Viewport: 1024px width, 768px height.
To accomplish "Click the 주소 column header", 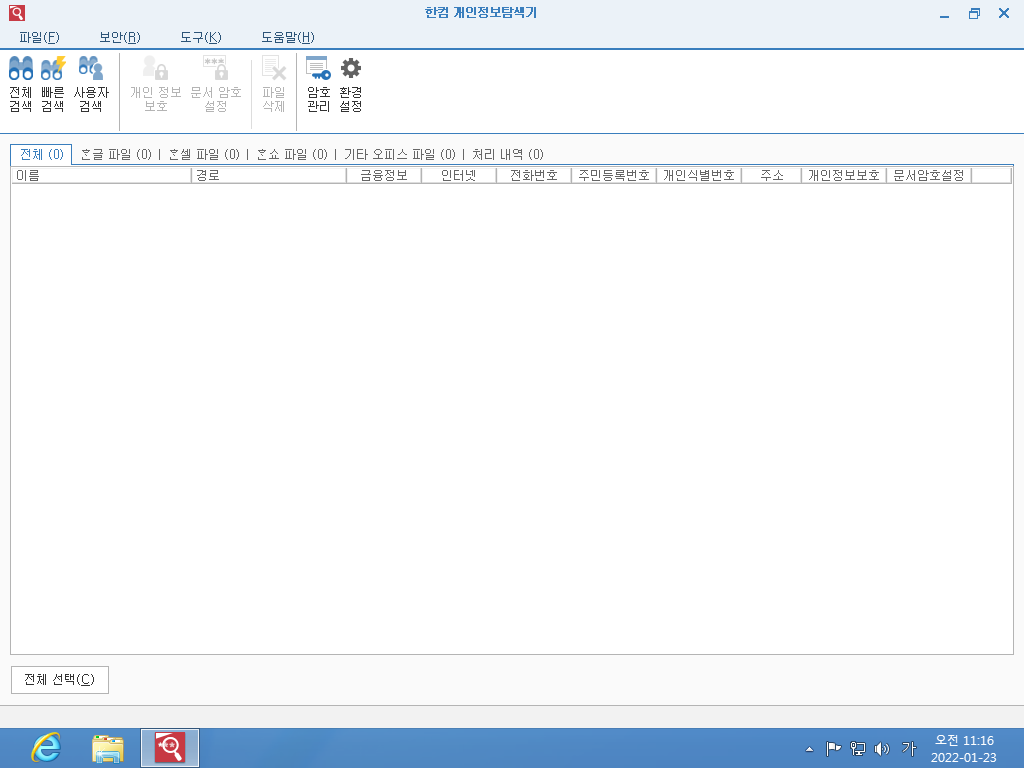I will coord(771,175).
